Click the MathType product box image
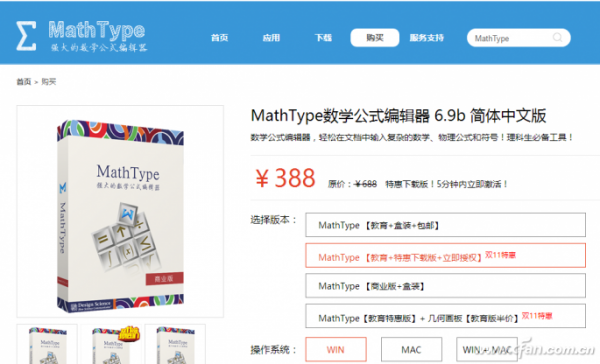Image resolution: width=600 pixels, height=364 pixels. pyautogui.click(x=120, y=211)
